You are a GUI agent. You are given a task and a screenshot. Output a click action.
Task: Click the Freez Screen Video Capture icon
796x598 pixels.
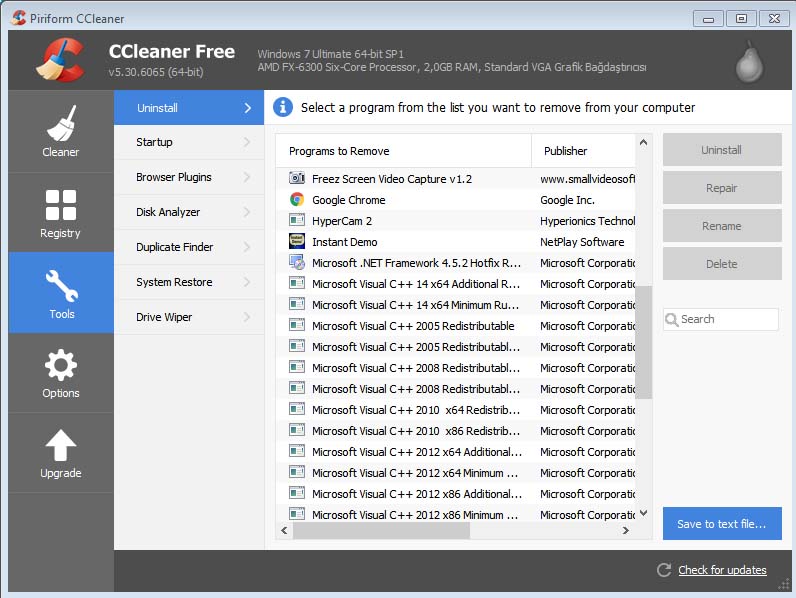(297, 178)
